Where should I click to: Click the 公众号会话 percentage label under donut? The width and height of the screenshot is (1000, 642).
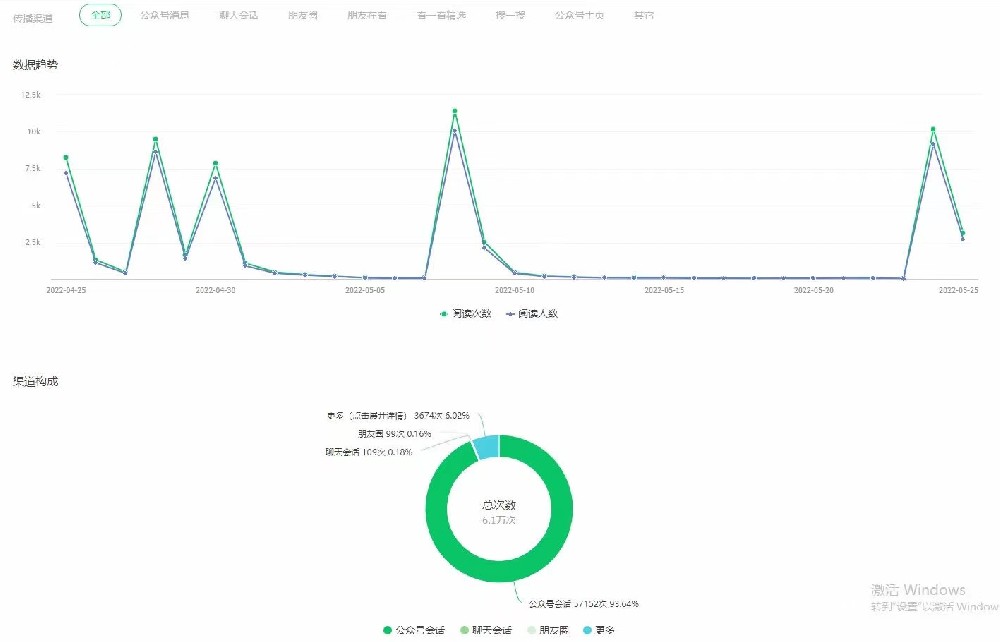click(584, 604)
